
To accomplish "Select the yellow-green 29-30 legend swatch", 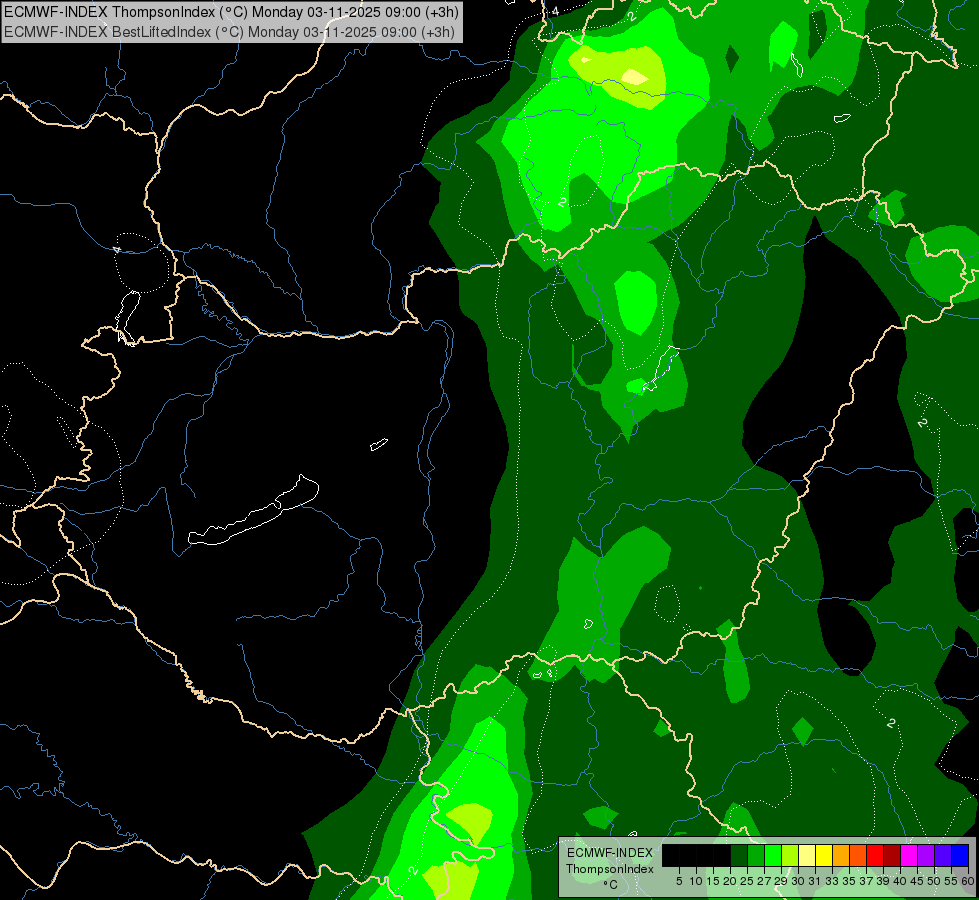I will (790, 856).
